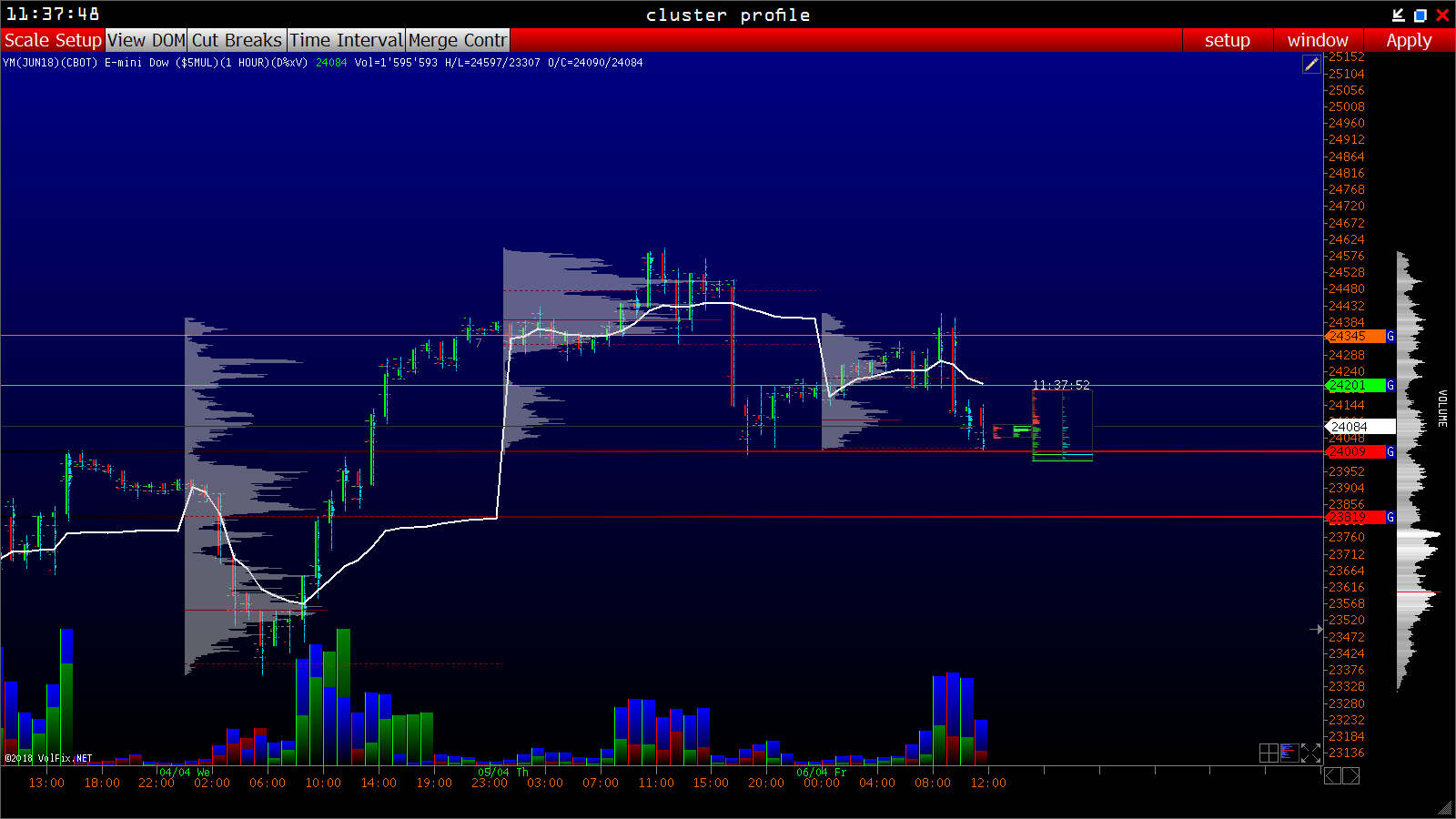This screenshot has width=1456, height=819.
Task: Click the G marker beside level 24201
Action: click(x=1390, y=386)
